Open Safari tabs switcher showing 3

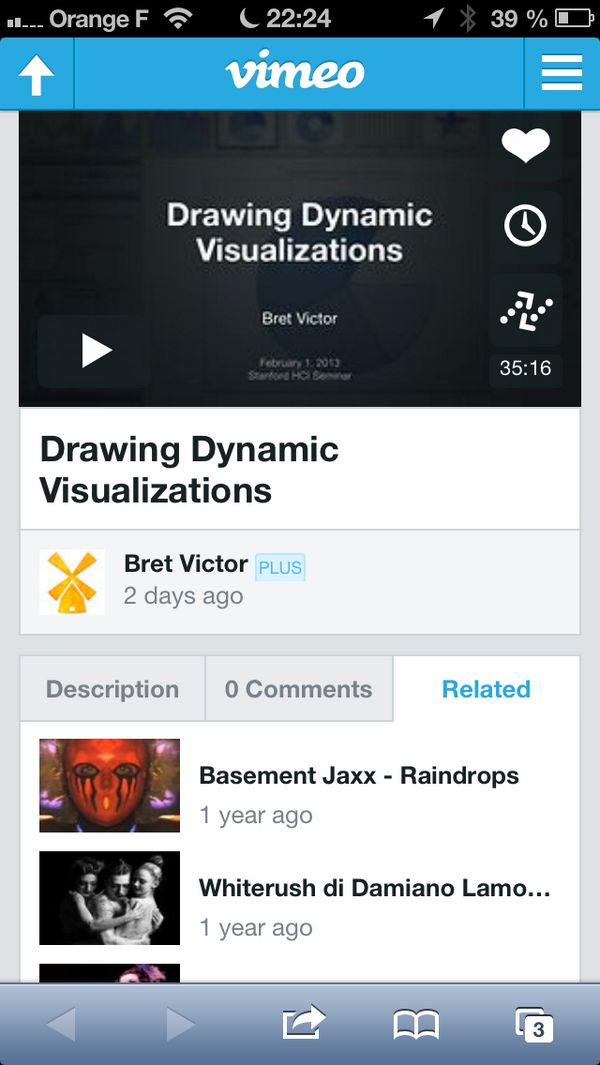tap(534, 1023)
